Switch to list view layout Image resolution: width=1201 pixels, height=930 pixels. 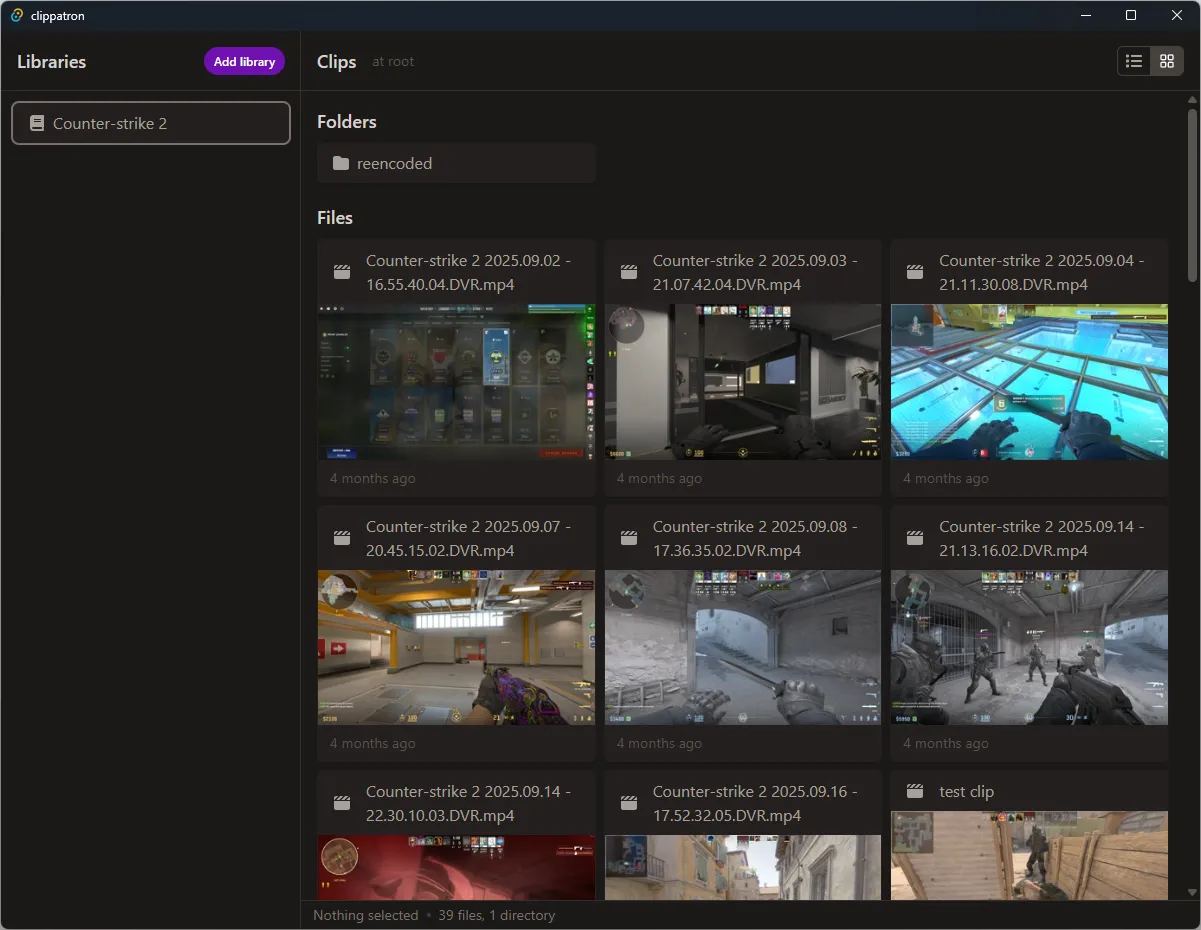click(x=1134, y=61)
